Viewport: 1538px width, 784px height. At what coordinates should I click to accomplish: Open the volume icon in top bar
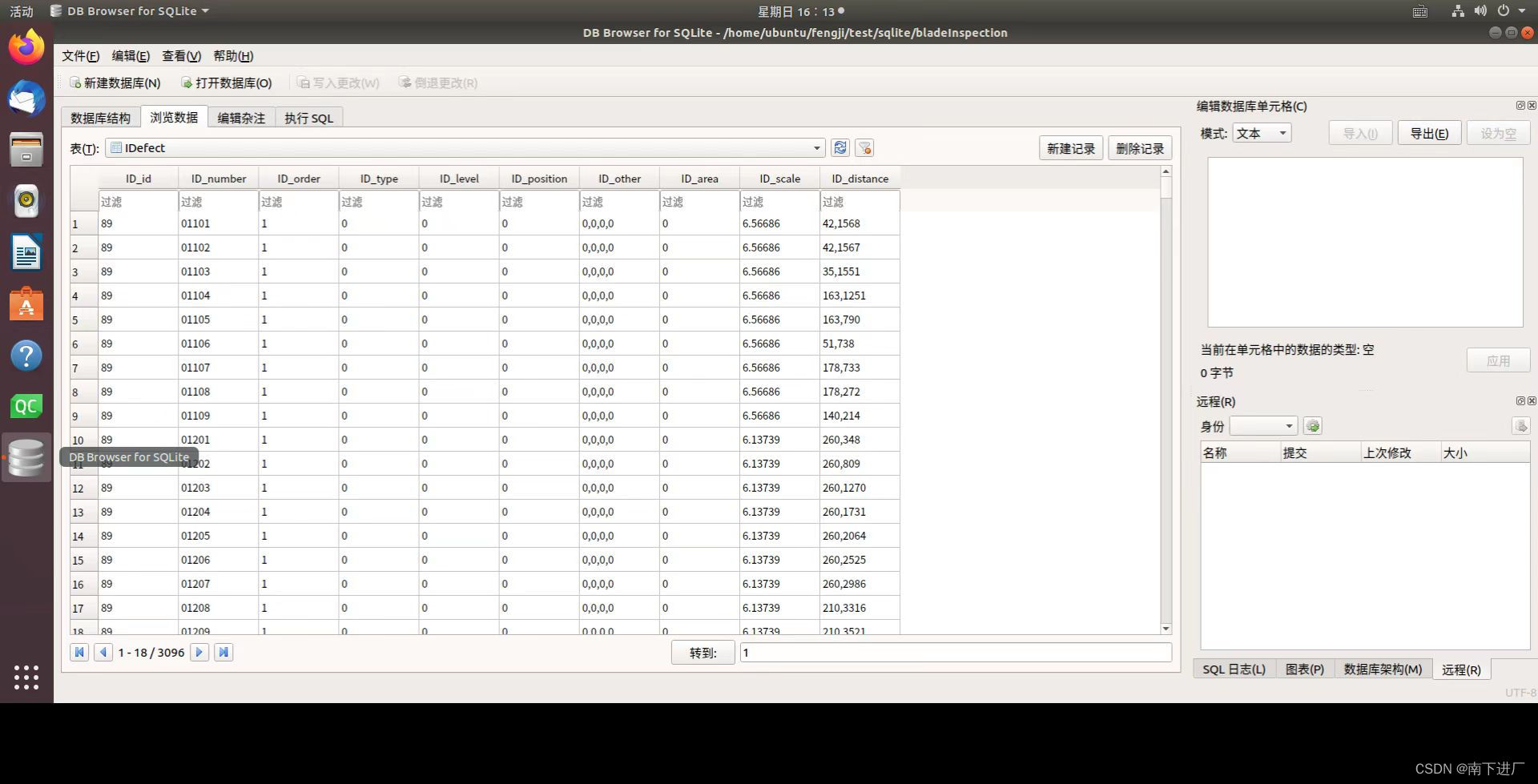point(1480,11)
